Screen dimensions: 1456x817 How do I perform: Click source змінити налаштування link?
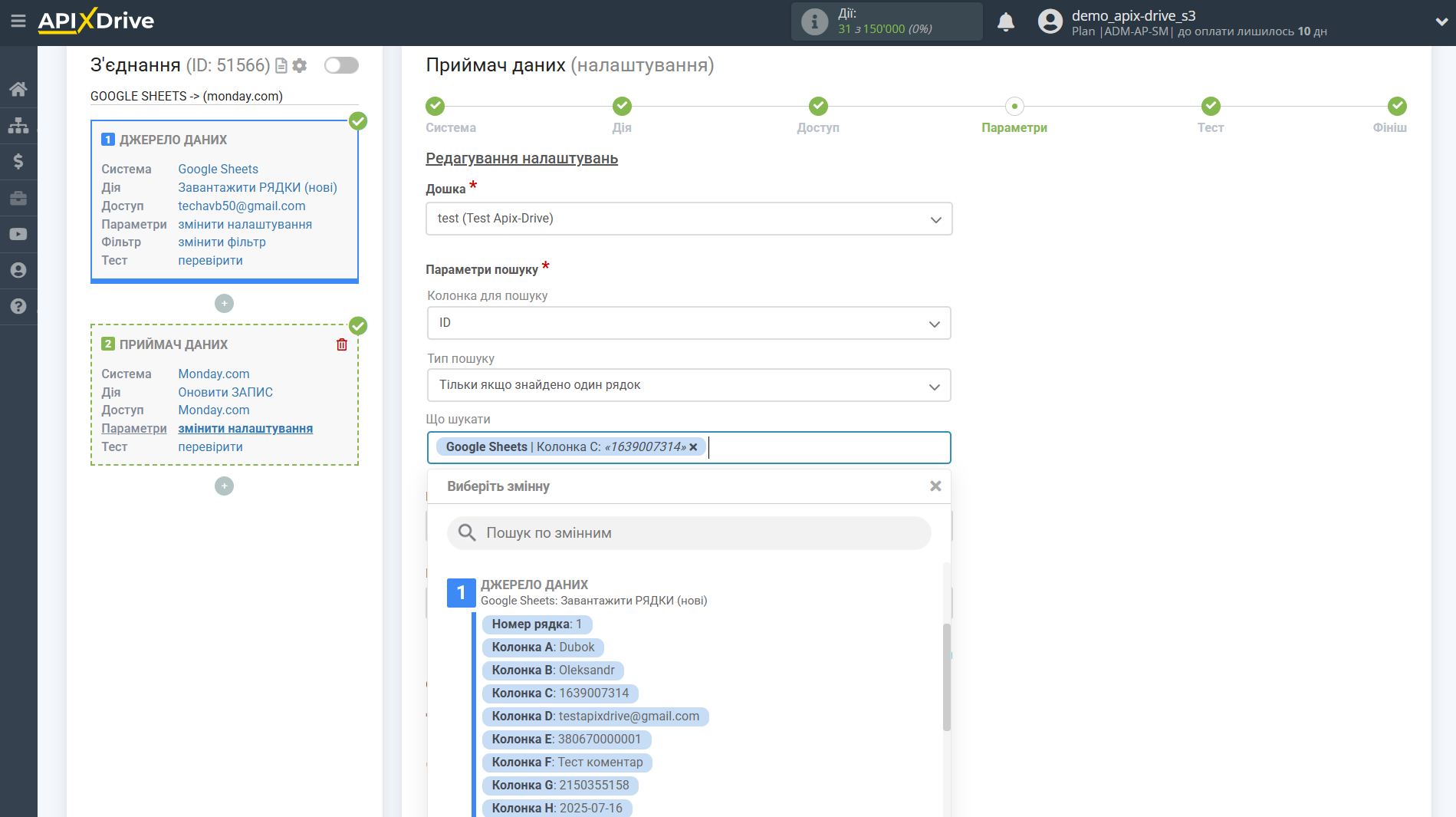tap(245, 224)
